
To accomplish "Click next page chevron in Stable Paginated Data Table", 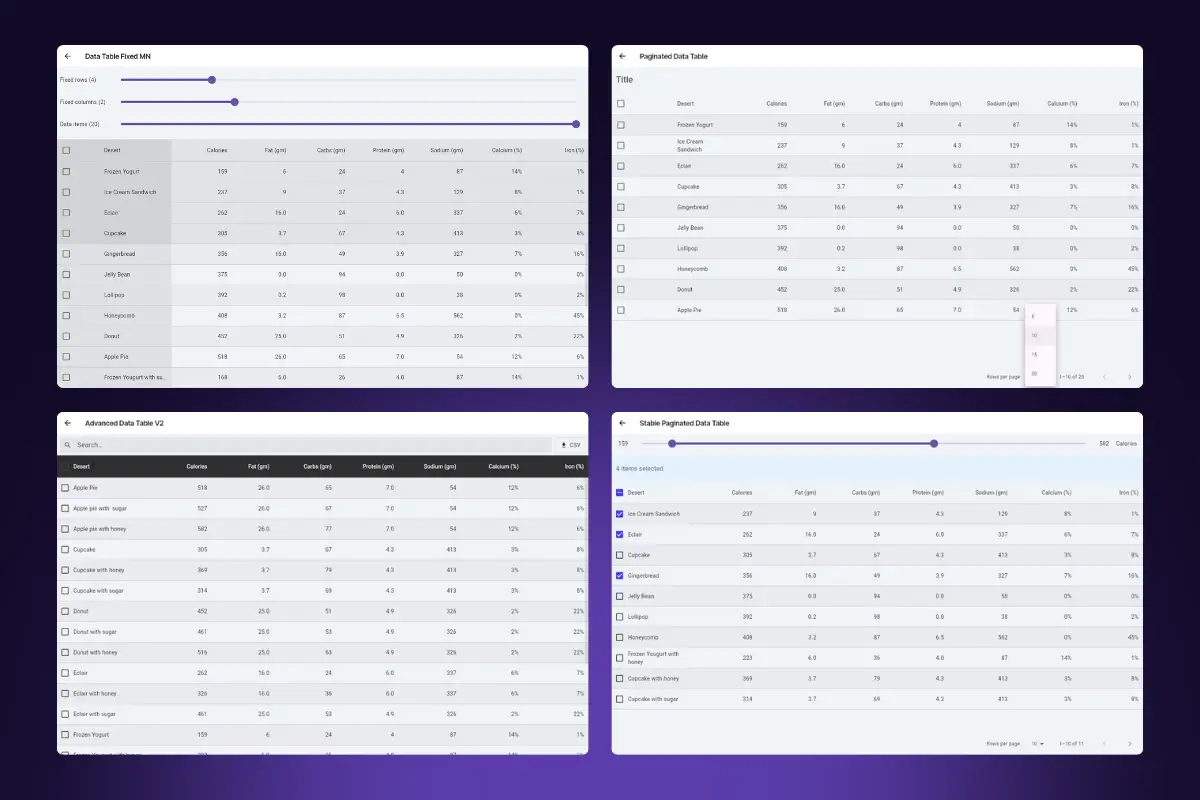I will click(x=1128, y=744).
